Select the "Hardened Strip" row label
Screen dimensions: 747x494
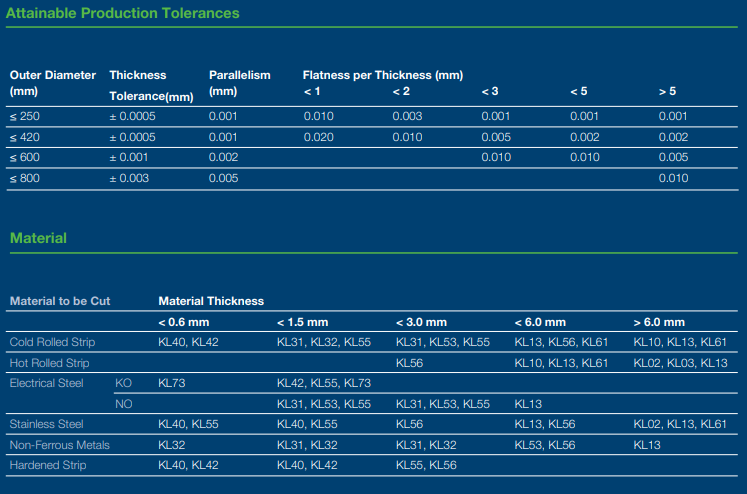(x=48, y=465)
